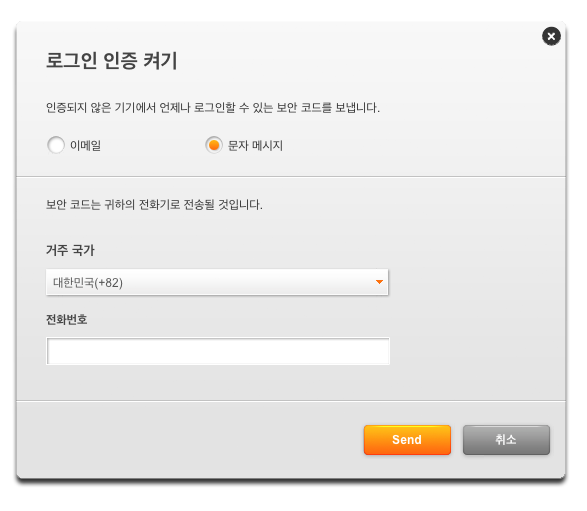
Task: Click the 이메일 option label text
Action: coord(85,145)
